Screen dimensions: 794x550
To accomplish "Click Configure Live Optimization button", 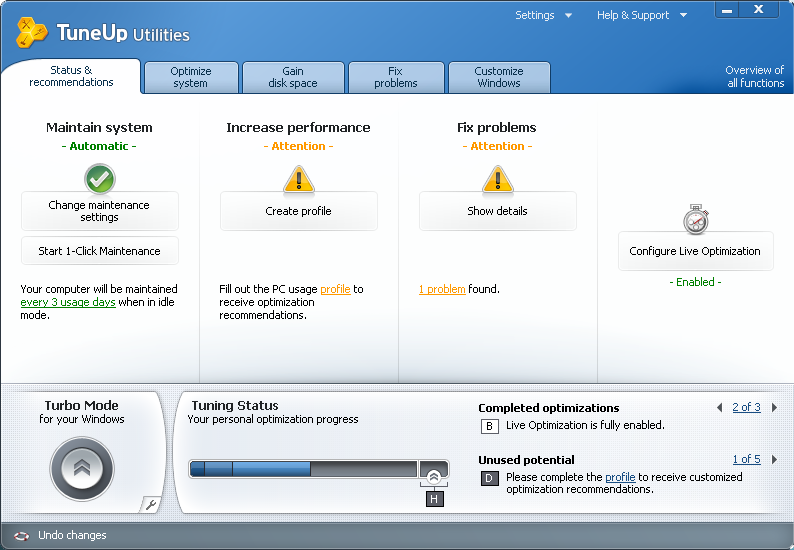I will pos(695,251).
